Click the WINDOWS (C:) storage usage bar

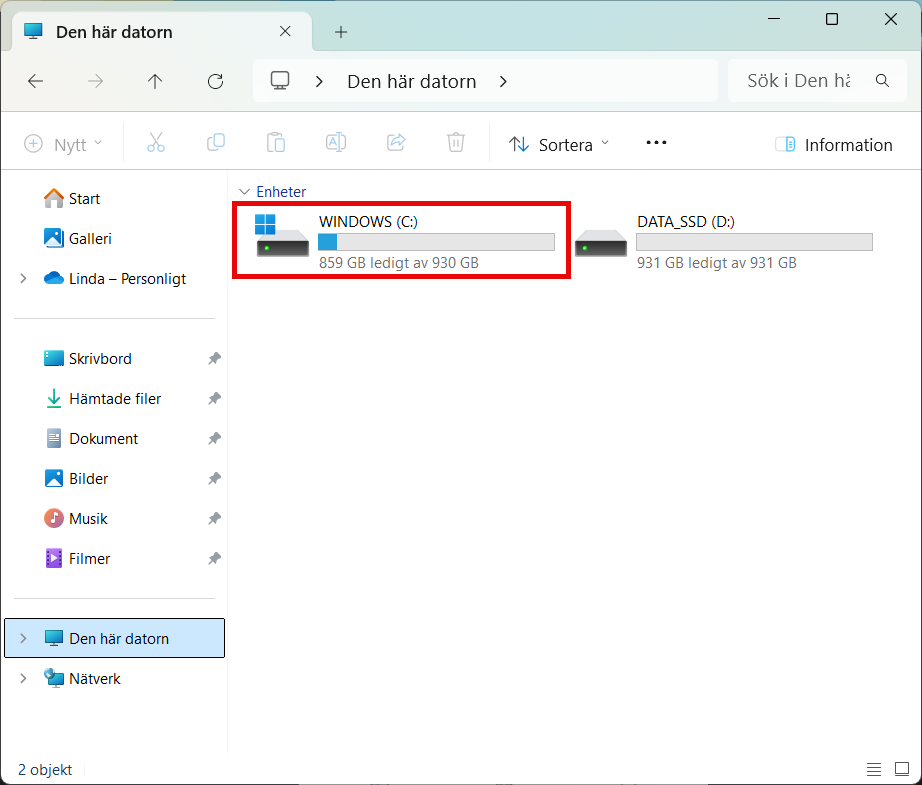(x=436, y=242)
